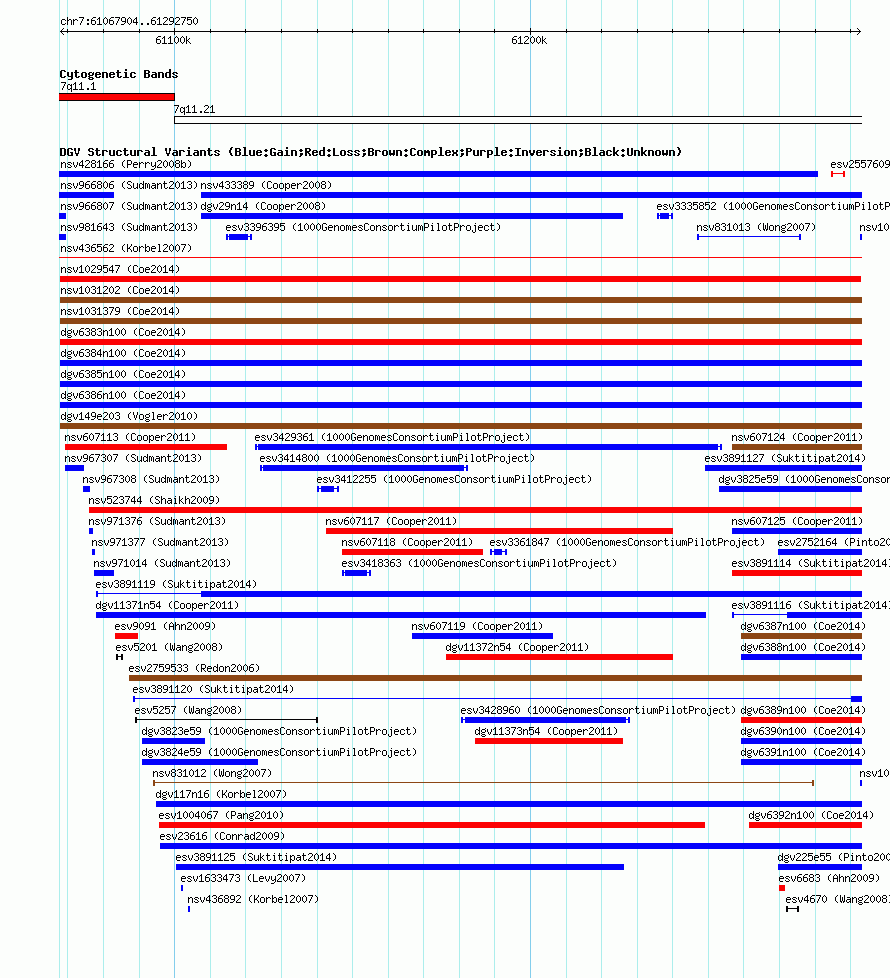The width and height of the screenshot is (890, 978).
Task: Click the 61200k ruler position label
Action: coord(529,41)
